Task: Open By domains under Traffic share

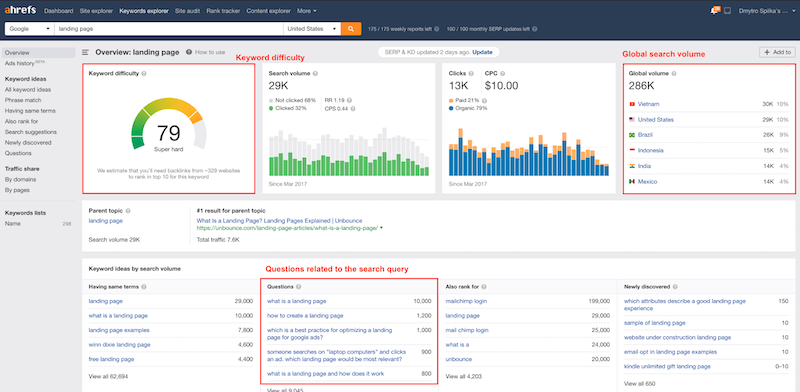Action: click(20, 180)
